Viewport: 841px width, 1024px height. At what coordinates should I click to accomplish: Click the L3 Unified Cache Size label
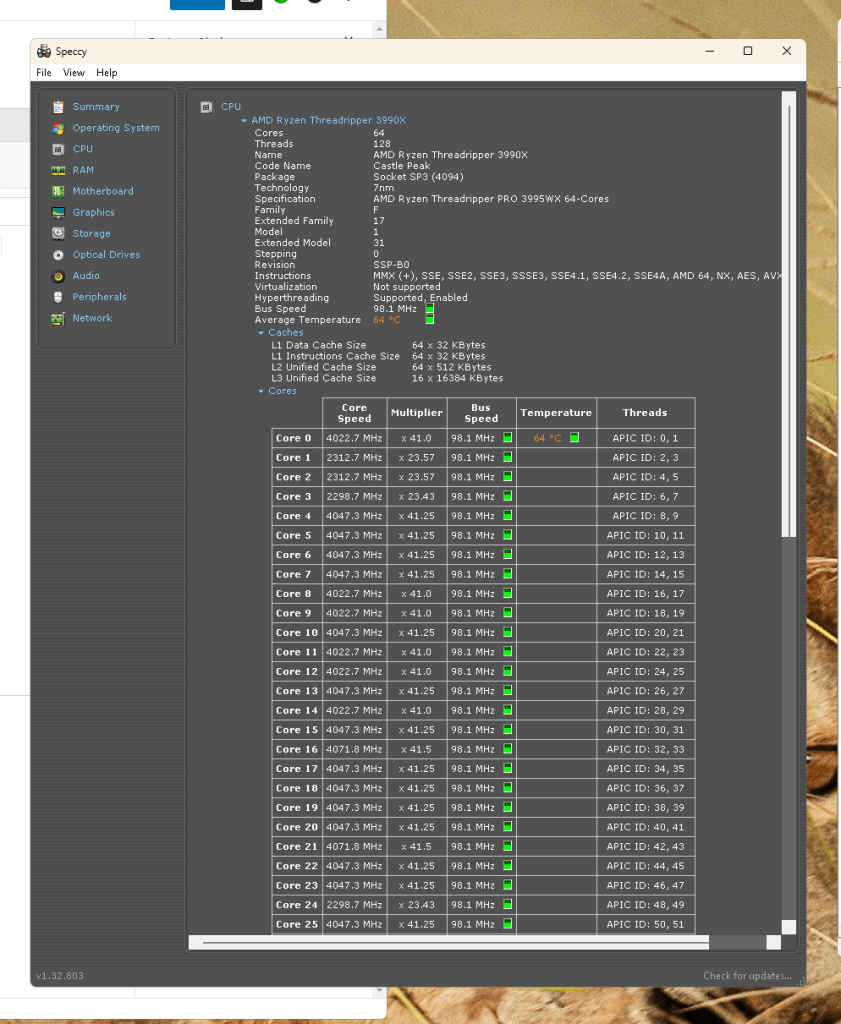coord(324,378)
